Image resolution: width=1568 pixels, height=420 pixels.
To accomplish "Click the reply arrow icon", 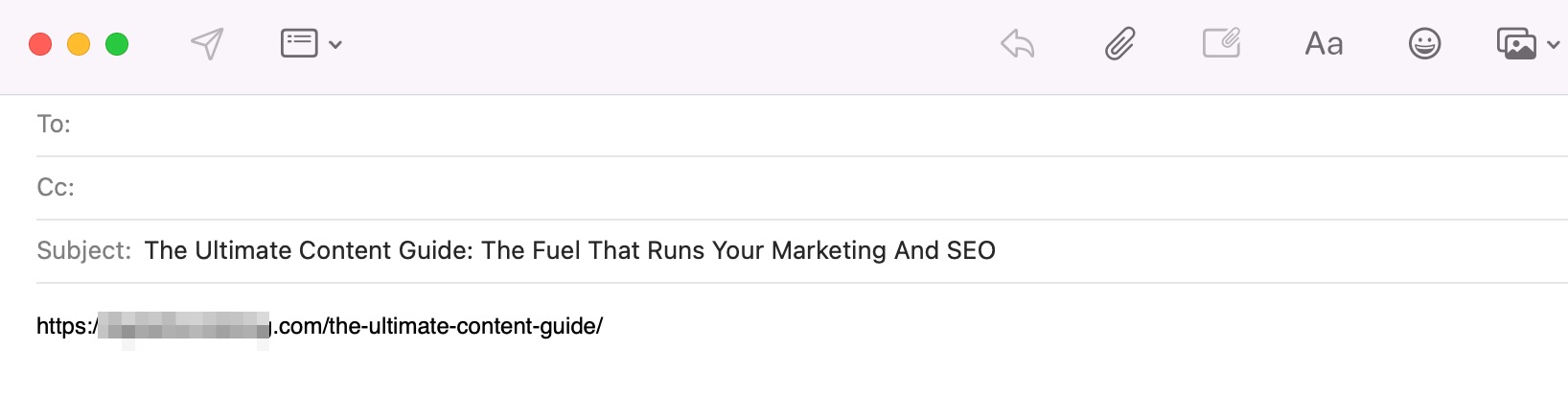I will click(1018, 43).
